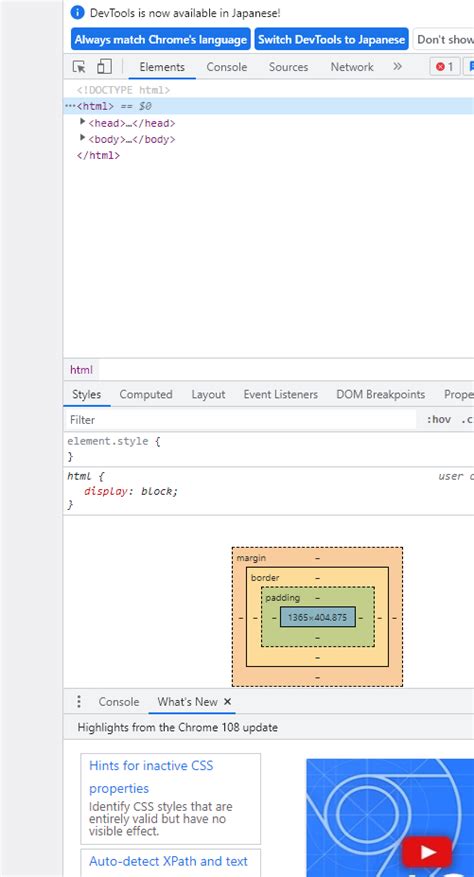This screenshot has height=877, width=474.
Task: Open the drawer Console tab
Action: (119, 701)
